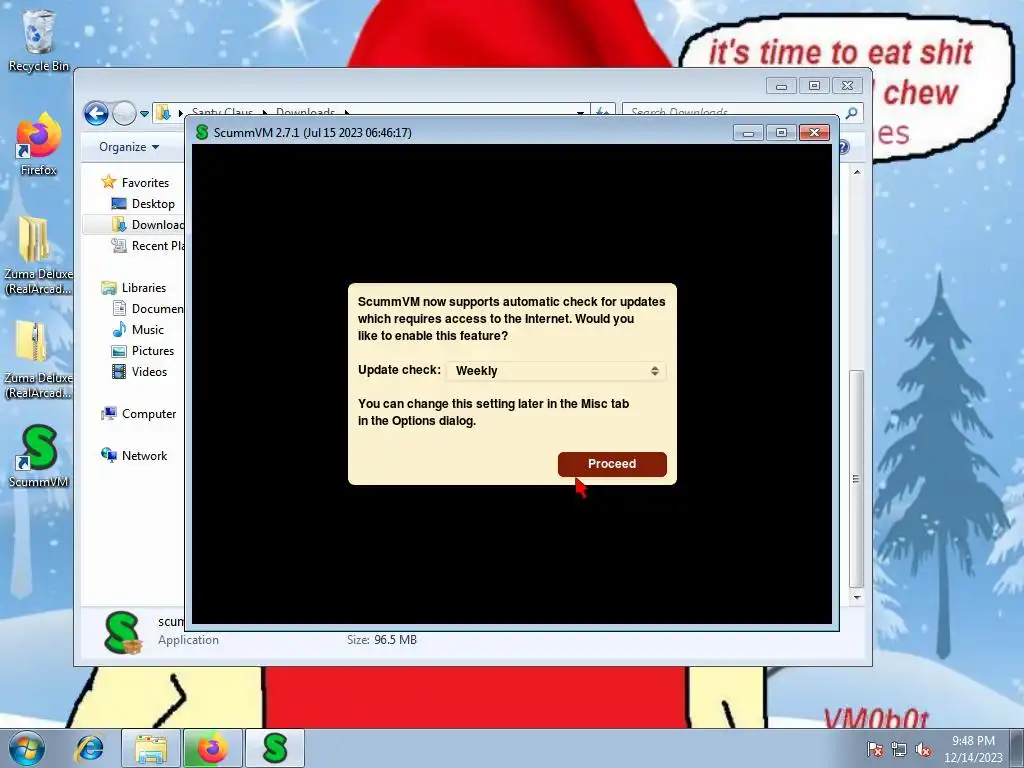The height and width of the screenshot is (768, 1024).
Task: Show the clock and date flyout
Action: coord(973,749)
